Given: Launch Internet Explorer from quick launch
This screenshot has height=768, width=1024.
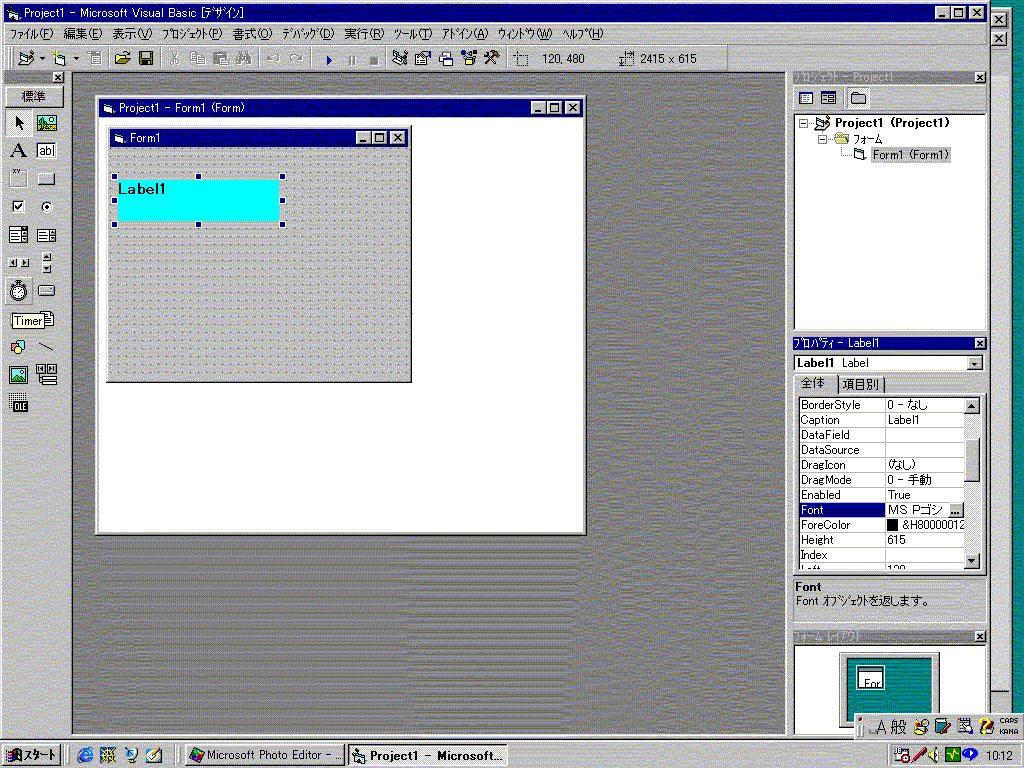Looking at the screenshot, I should [x=85, y=755].
